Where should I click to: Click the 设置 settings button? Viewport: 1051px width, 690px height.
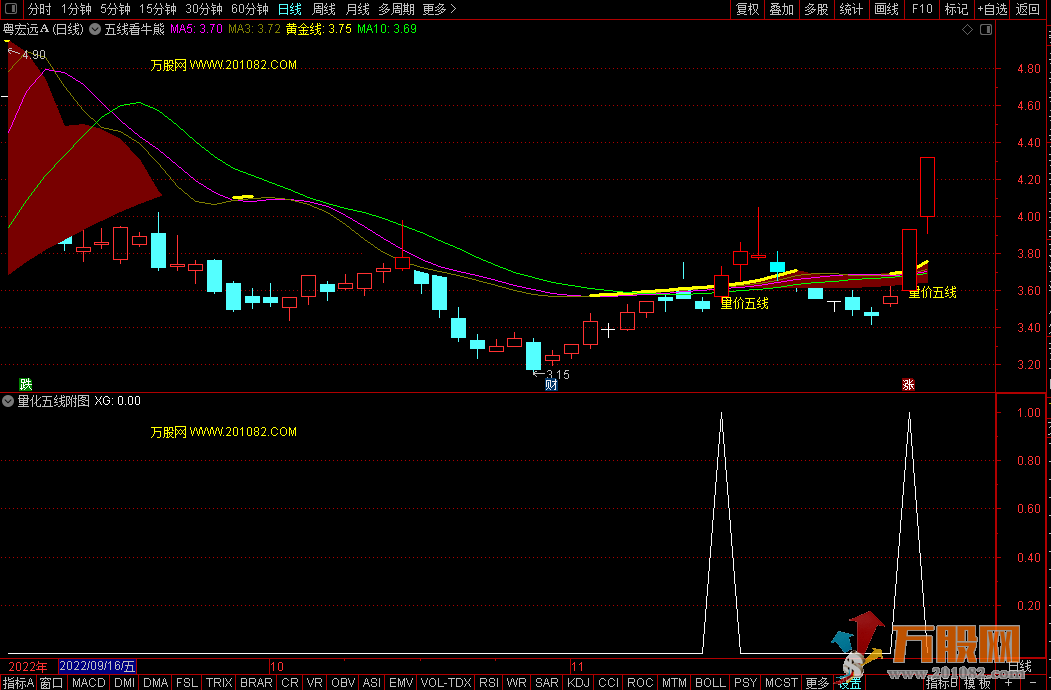click(x=849, y=683)
